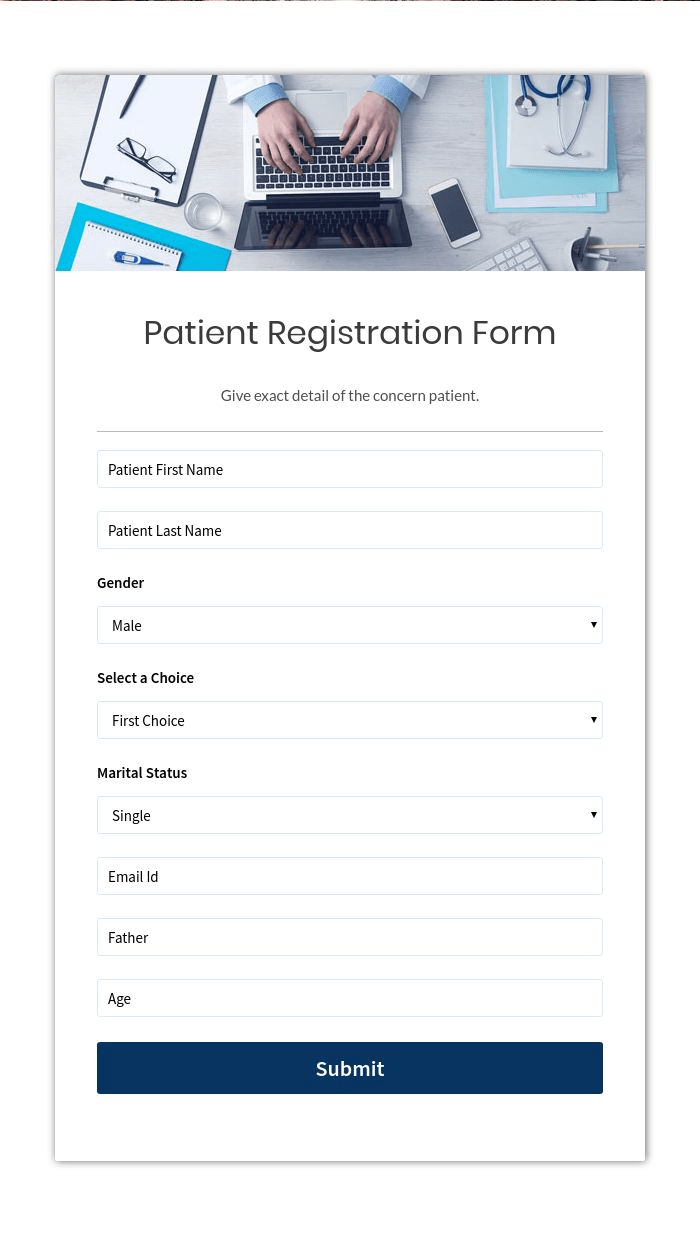Click the Patient First Name input field
Viewport: 700px width, 1236px height.
(x=350, y=468)
